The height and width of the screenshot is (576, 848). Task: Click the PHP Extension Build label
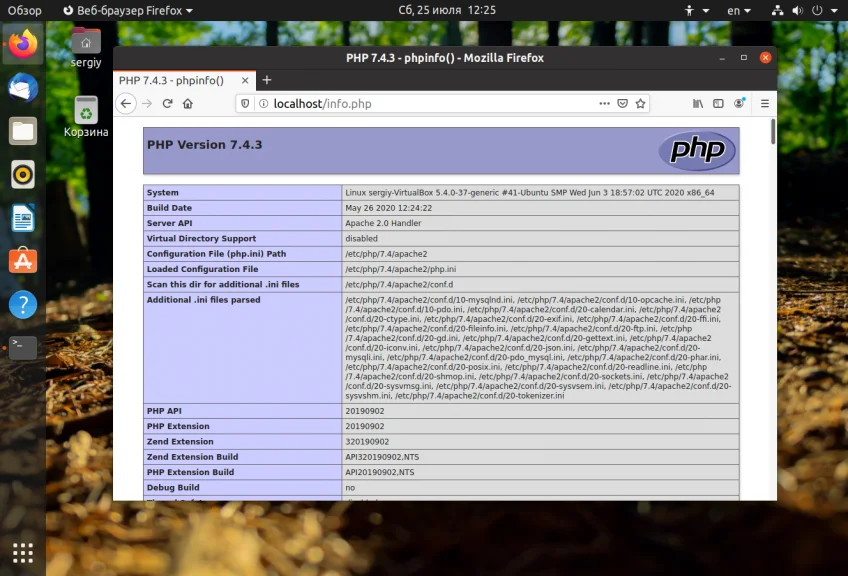pyautogui.click(x=190, y=472)
